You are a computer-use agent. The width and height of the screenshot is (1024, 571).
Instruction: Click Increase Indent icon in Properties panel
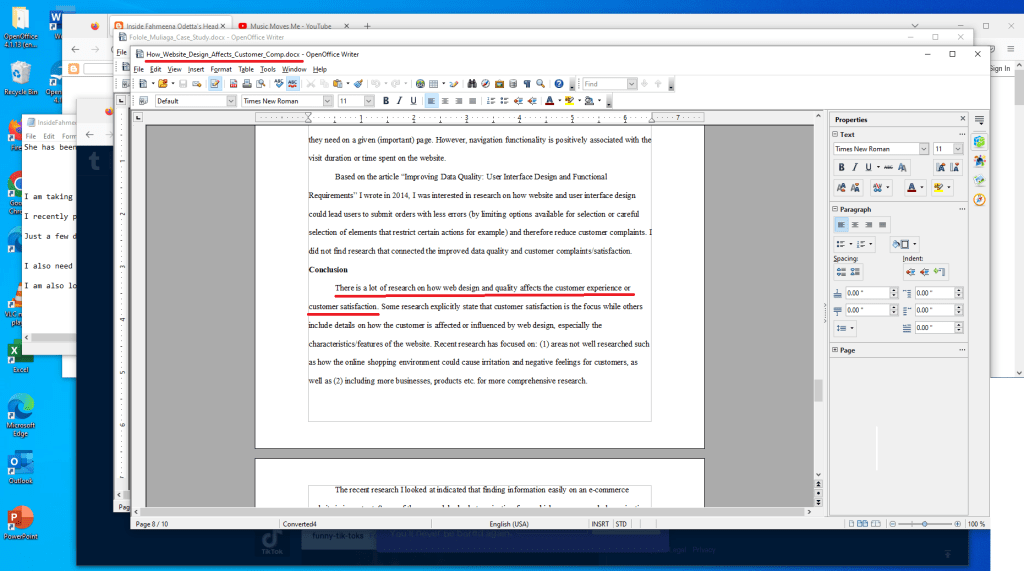coord(909,272)
